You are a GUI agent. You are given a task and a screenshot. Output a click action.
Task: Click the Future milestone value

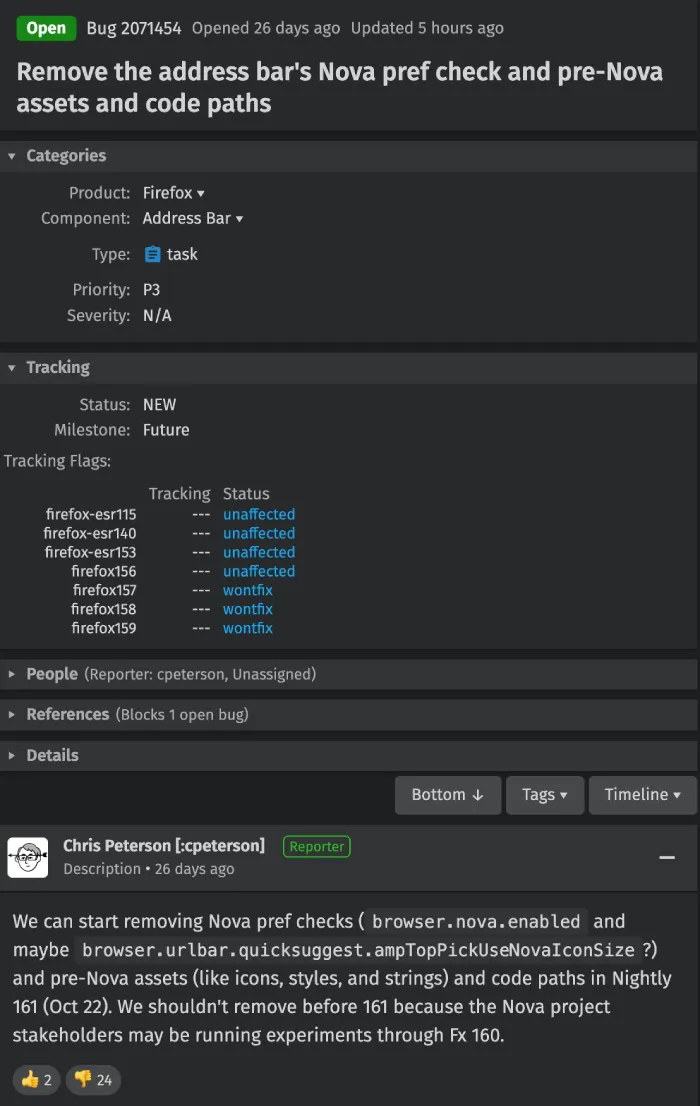(x=166, y=430)
